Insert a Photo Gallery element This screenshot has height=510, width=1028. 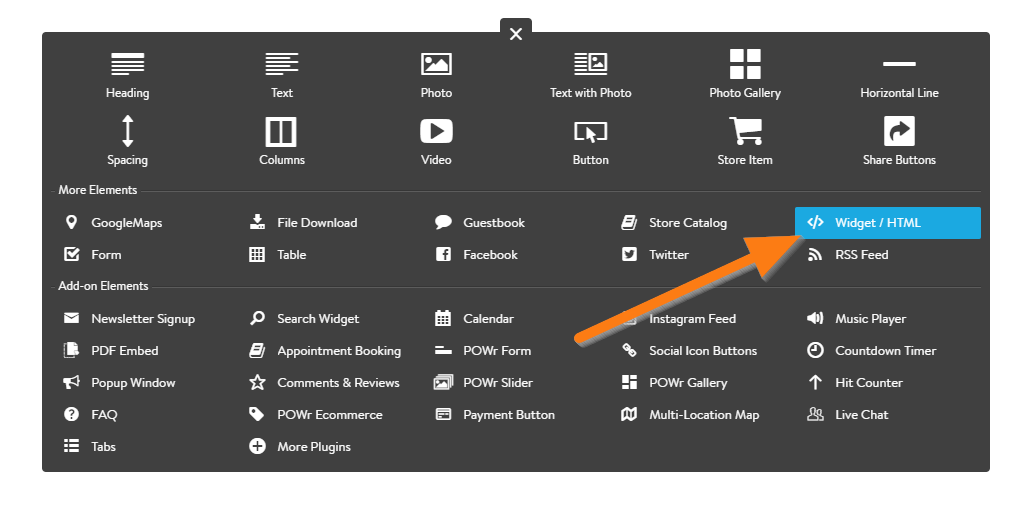click(745, 64)
